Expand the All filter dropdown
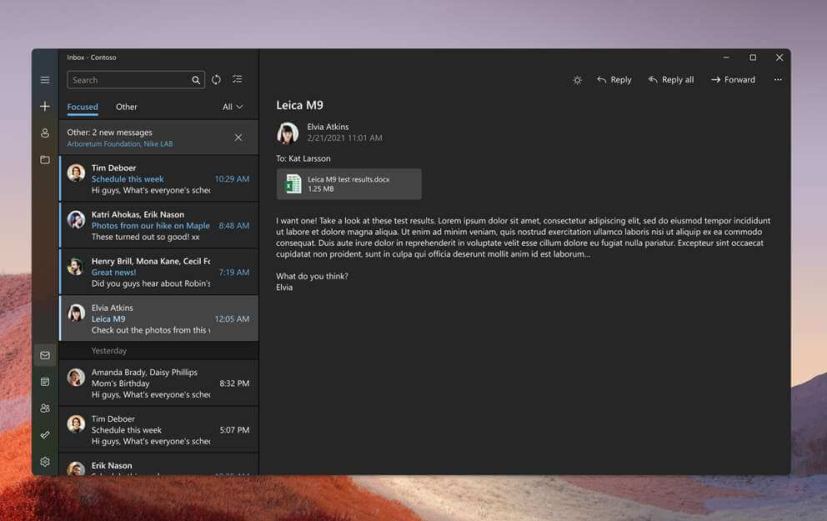The height and width of the screenshot is (521, 827). pyautogui.click(x=232, y=107)
